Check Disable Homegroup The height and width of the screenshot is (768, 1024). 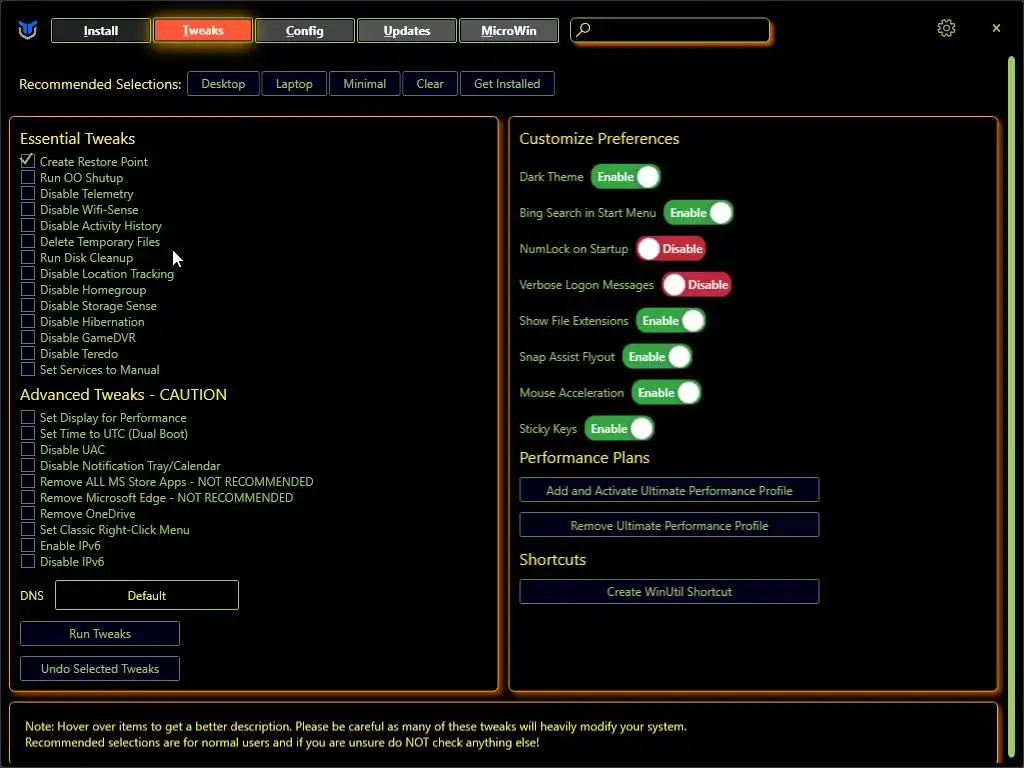(x=27, y=289)
